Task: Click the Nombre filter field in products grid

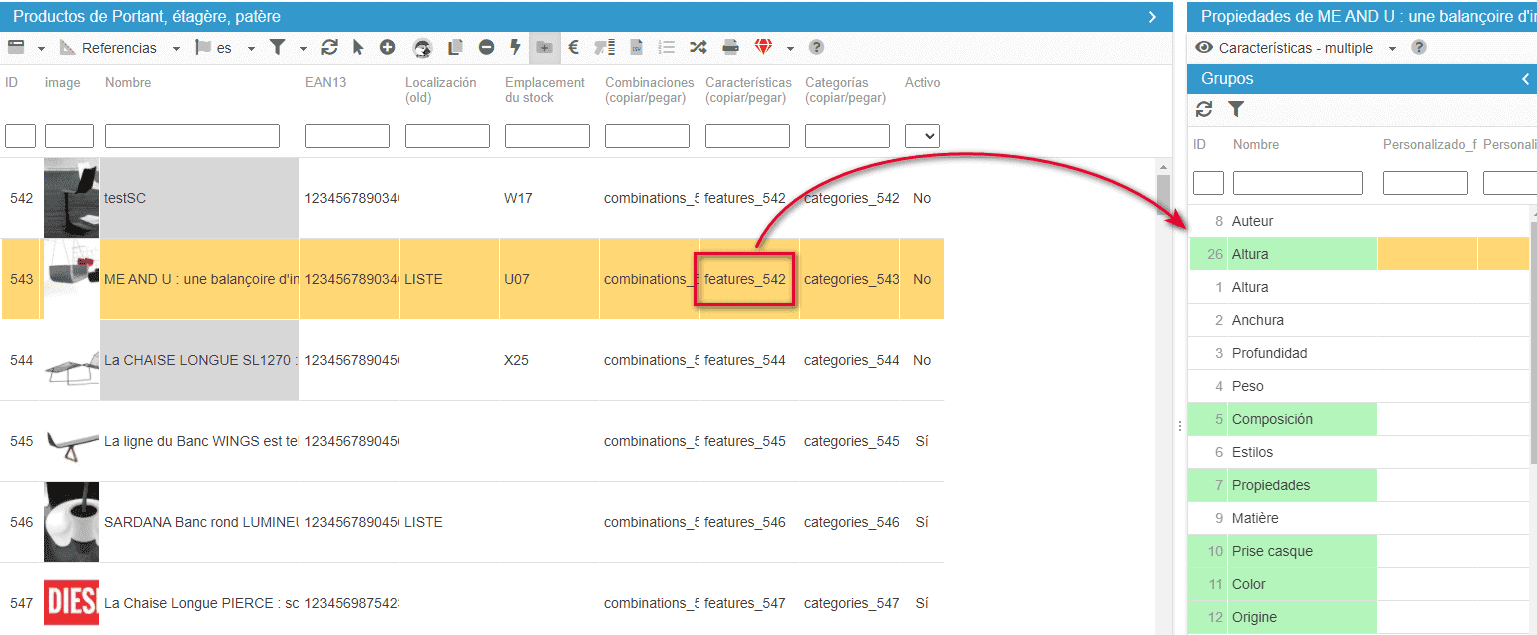Action: [192, 136]
